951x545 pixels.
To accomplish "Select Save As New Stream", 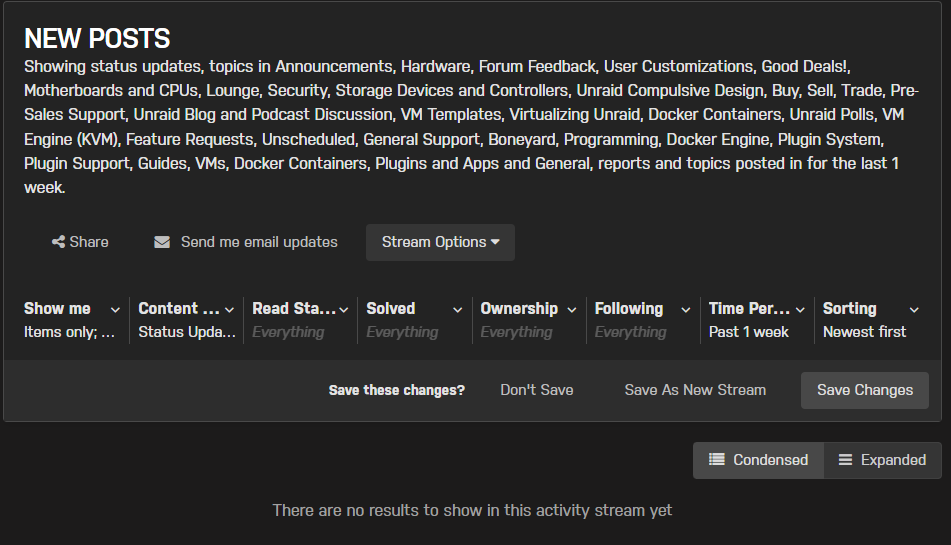I will (695, 390).
